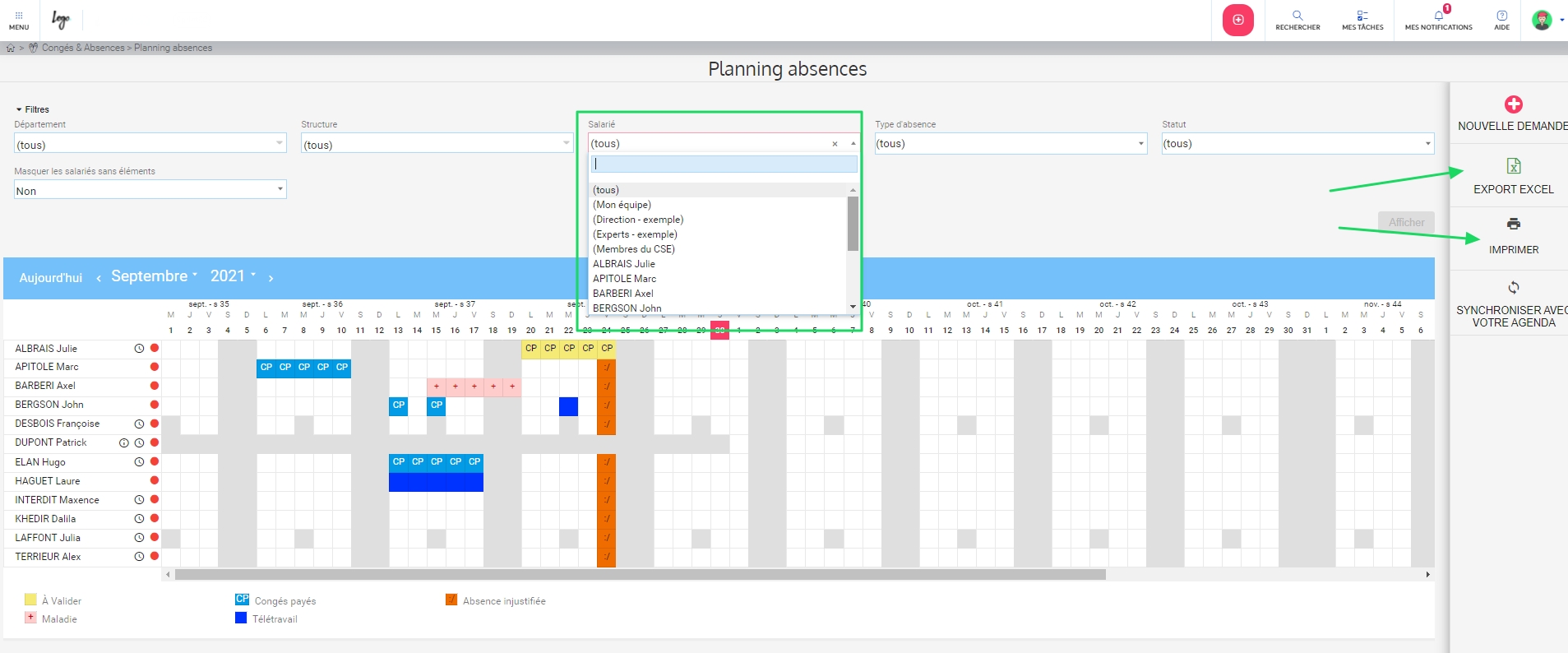Collapse the Filtres section
This screenshot has width=1568, height=653.
point(32,109)
